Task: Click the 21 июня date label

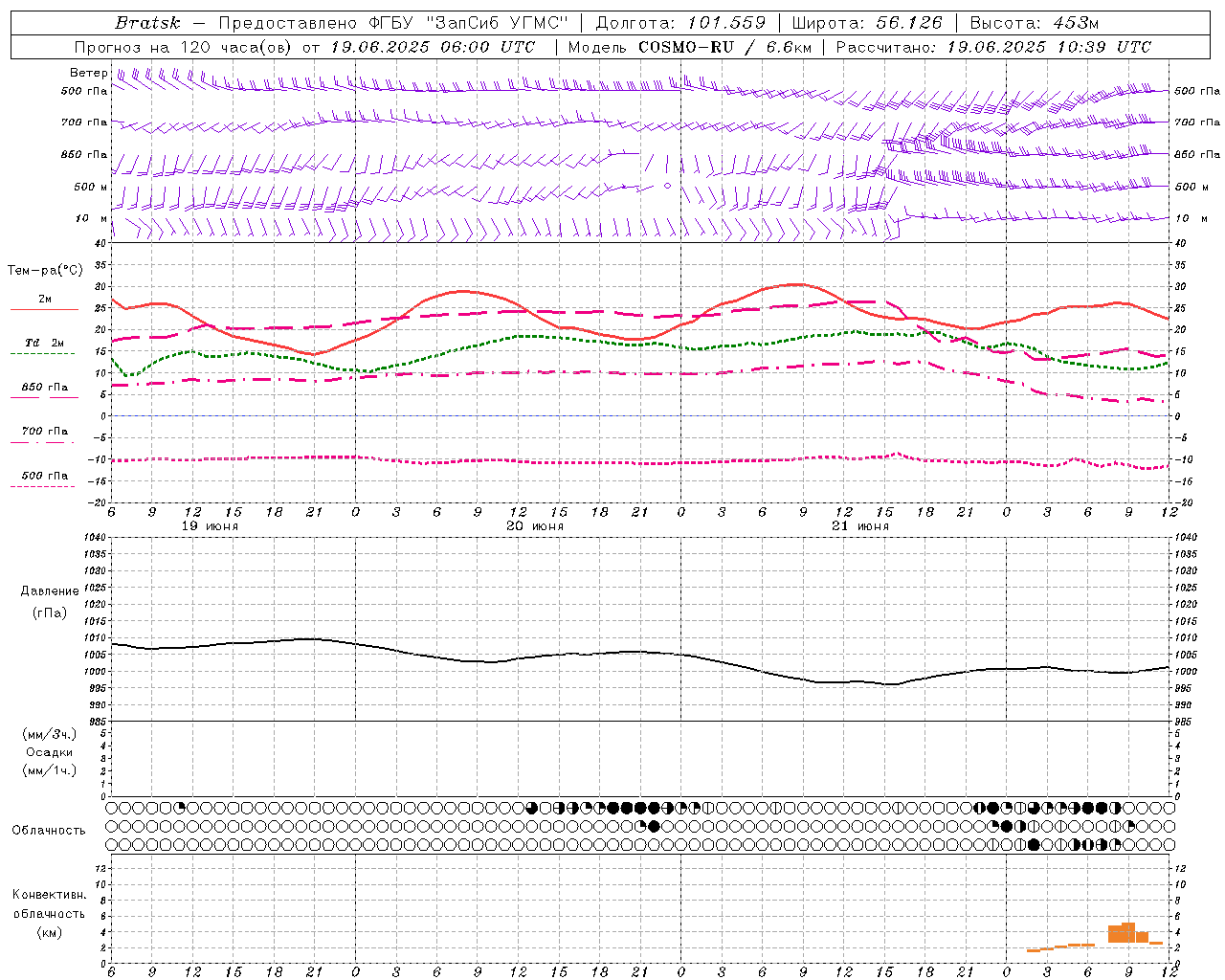Action: 860,526
